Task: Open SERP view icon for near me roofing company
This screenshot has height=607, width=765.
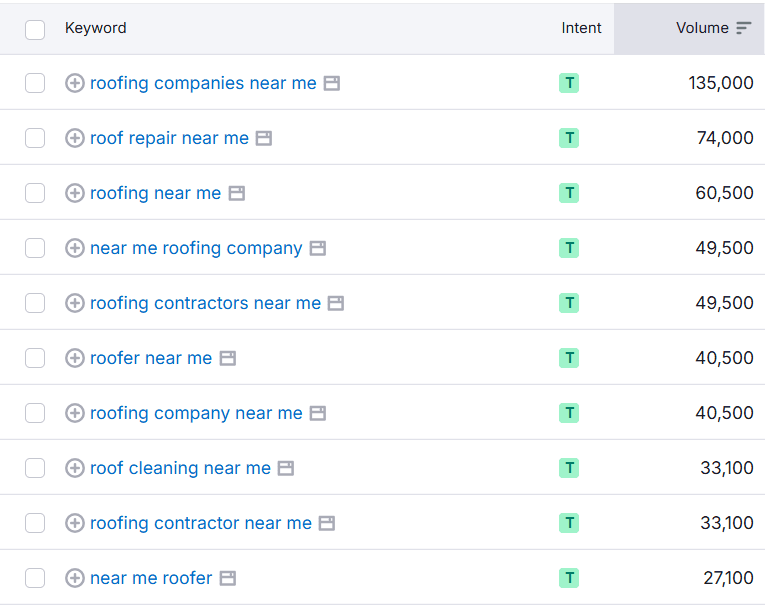Action: click(318, 248)
